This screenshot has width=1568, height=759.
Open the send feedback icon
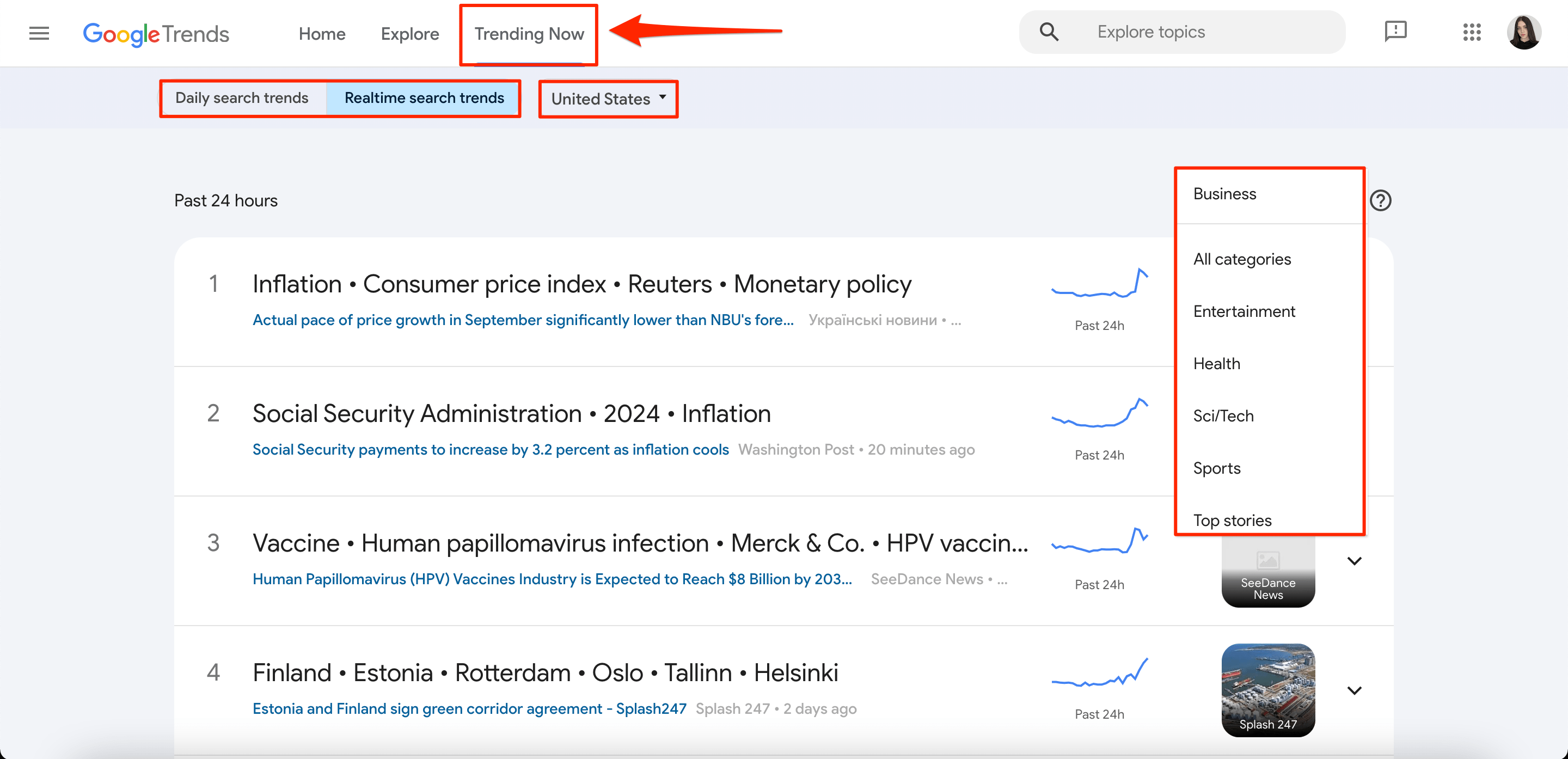click(1395, 31)
